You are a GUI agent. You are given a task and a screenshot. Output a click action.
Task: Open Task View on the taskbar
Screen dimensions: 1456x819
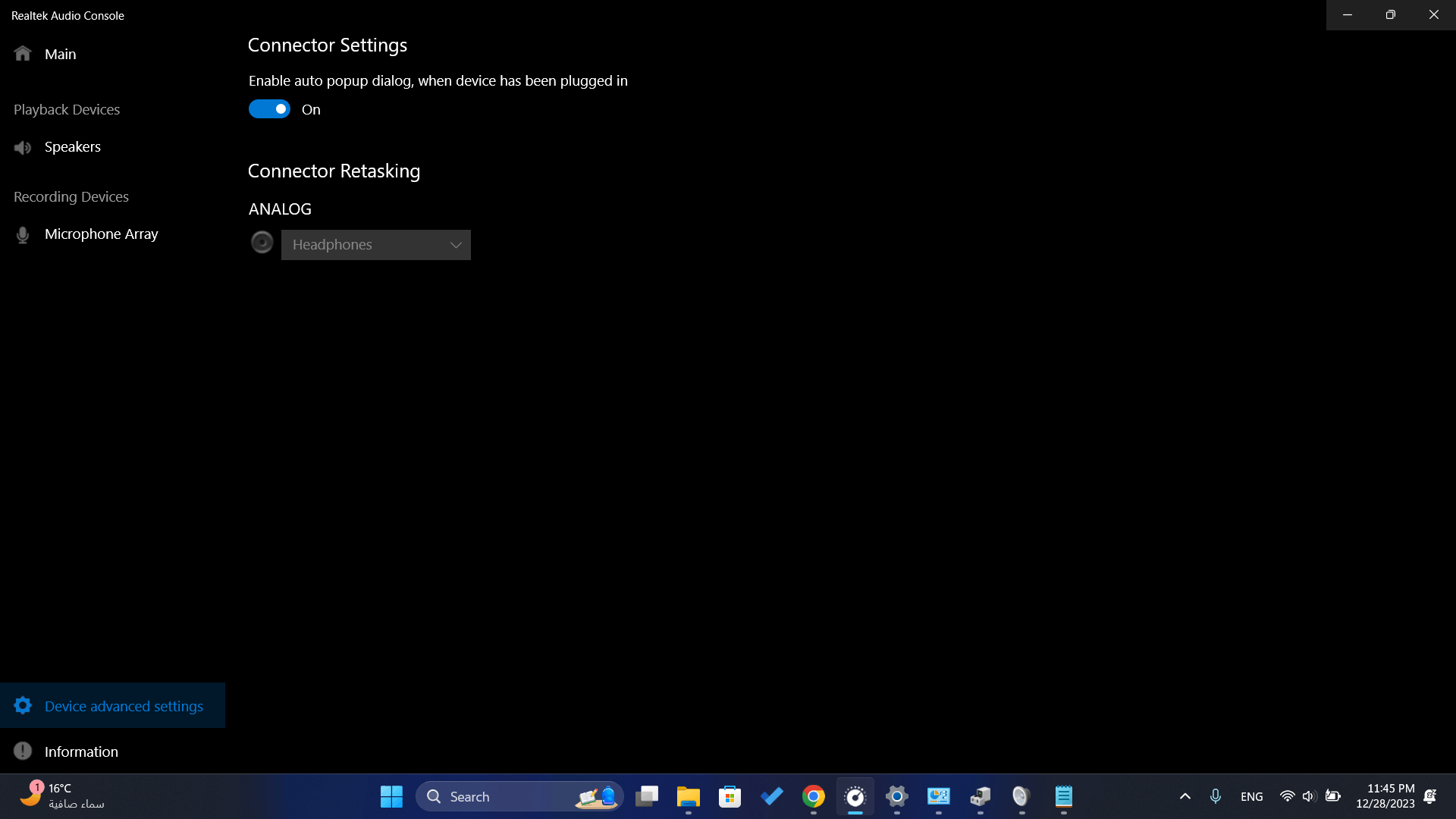coord(647,797)
